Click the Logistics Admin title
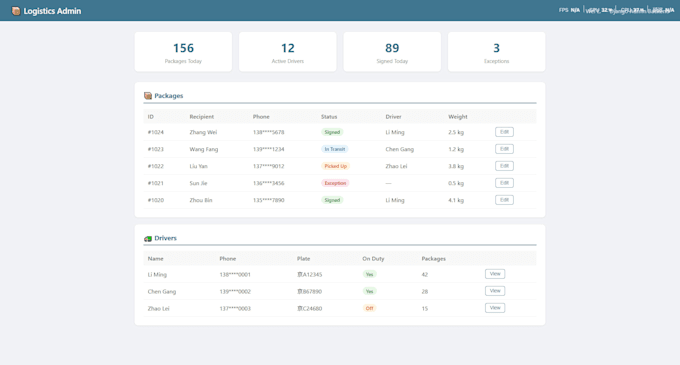This screenshot has width=680, height=365. coord(52,11)
